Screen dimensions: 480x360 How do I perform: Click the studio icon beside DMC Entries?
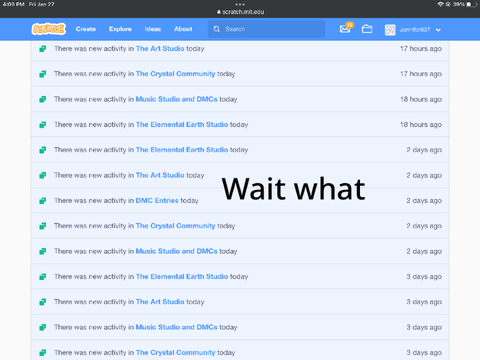click(x=43, y=201)
